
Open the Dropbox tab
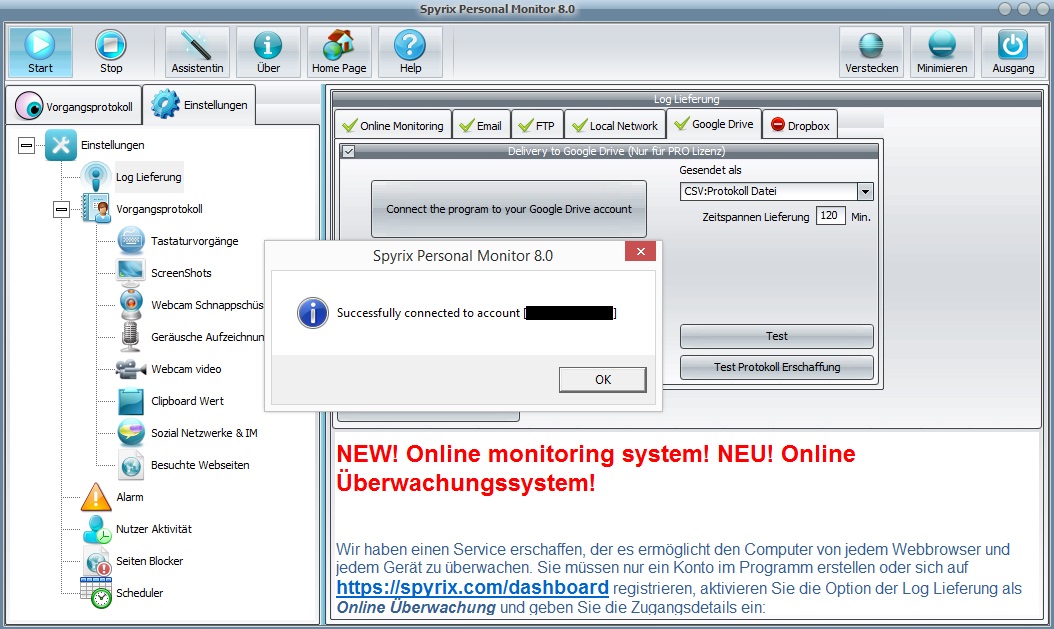click(x=800, y=126)
